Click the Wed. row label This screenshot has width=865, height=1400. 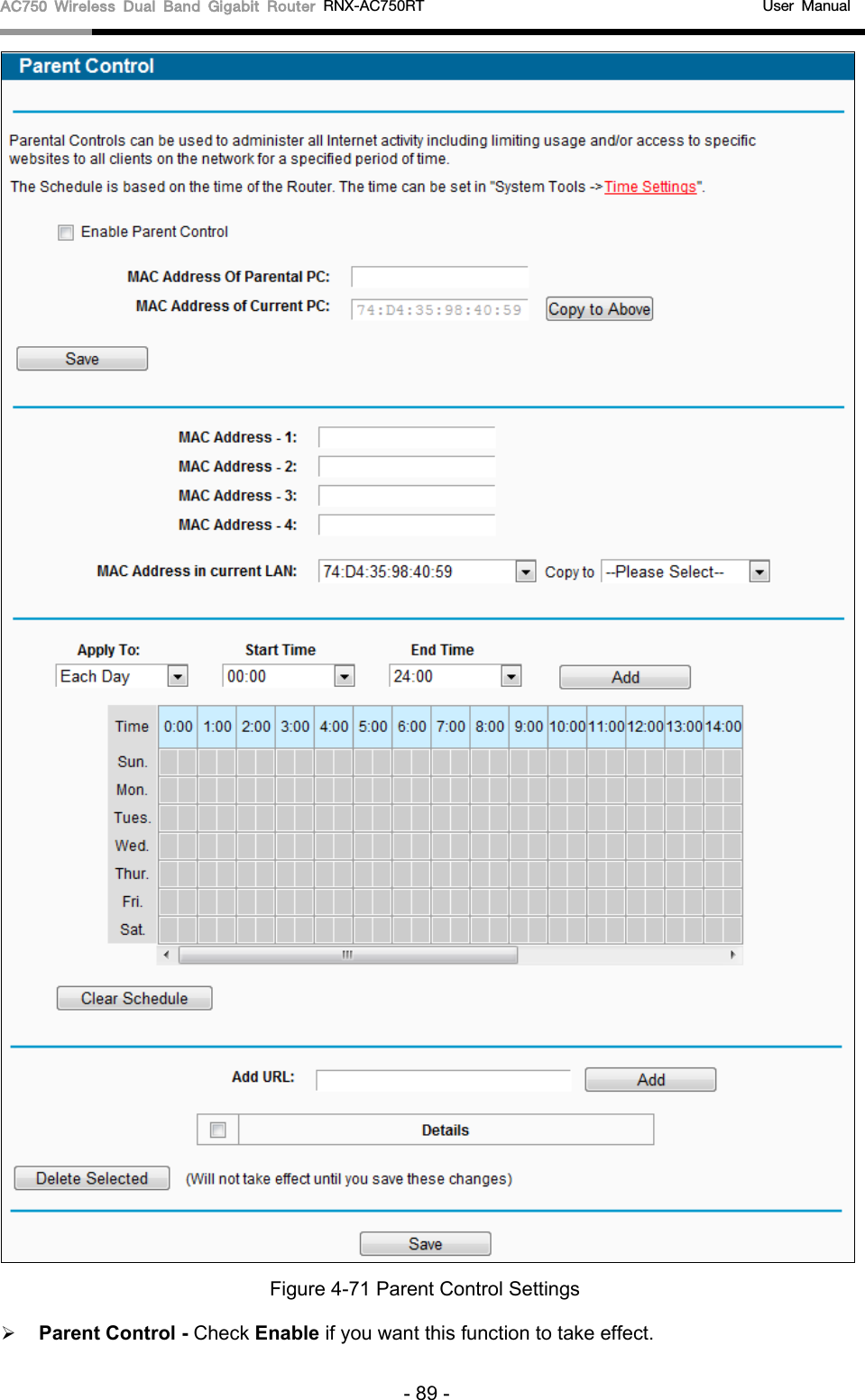(132, 846)
